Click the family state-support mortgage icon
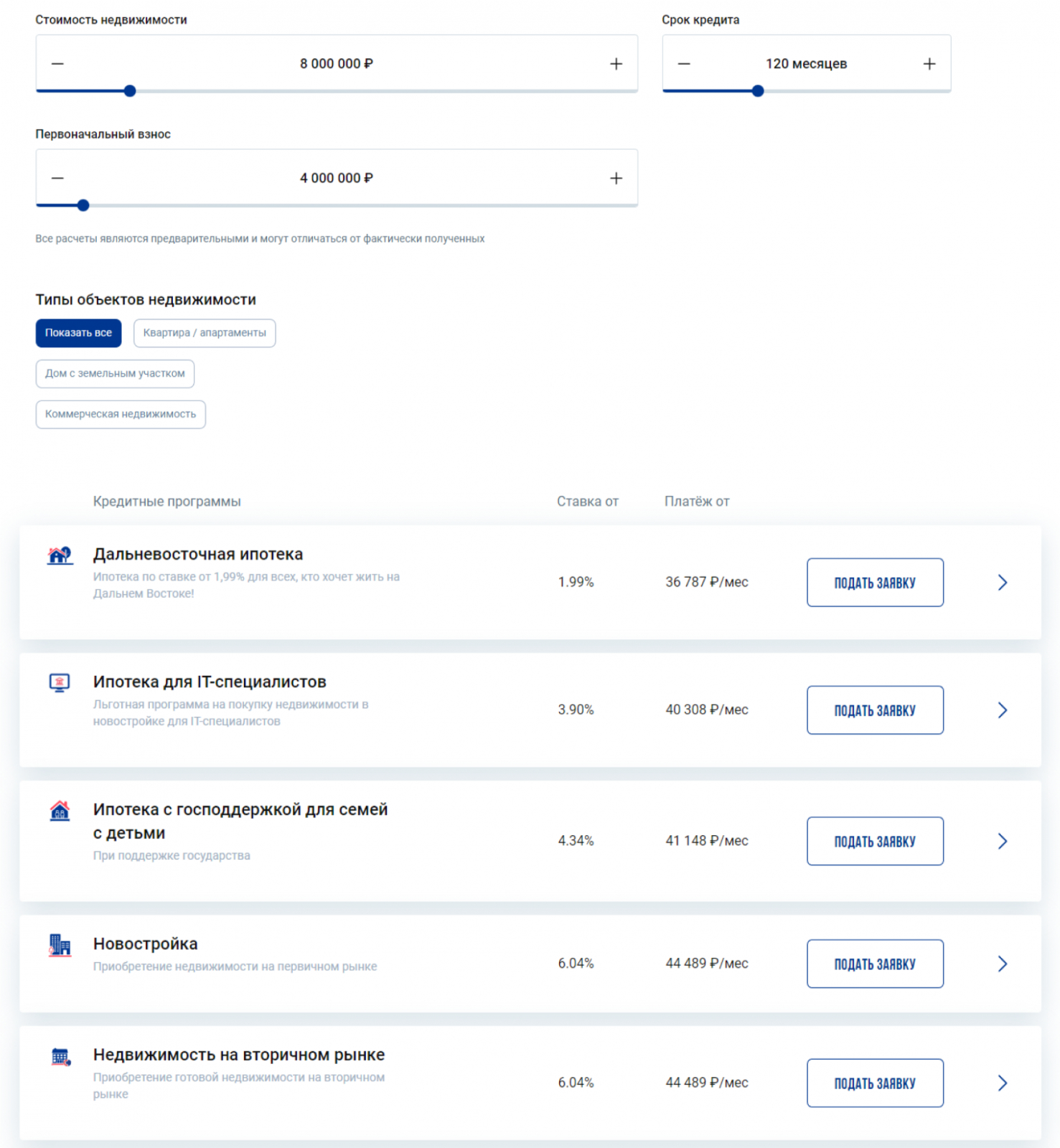 pos(60,811)
